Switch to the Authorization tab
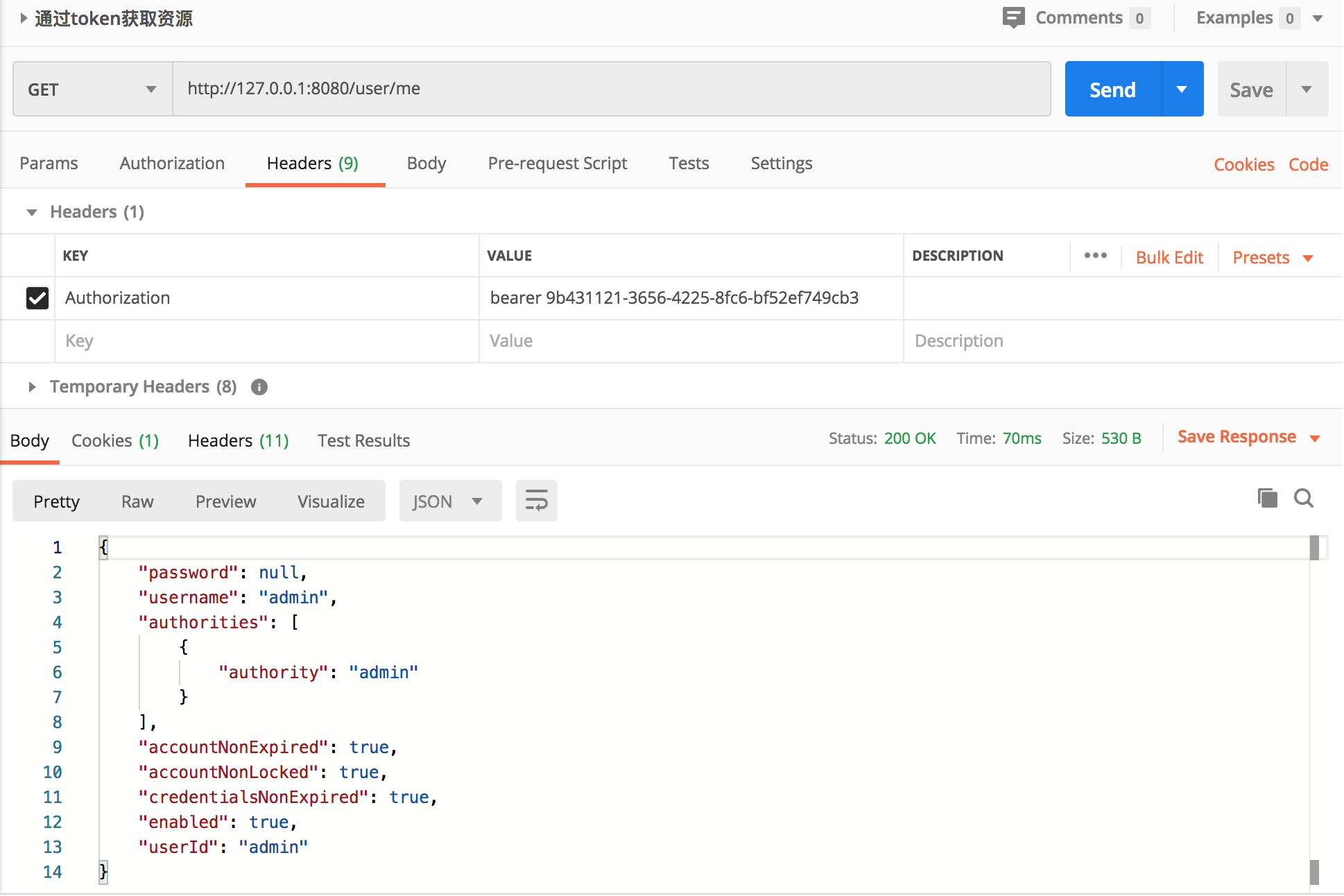1344x896 pixels. coord(172,164)
